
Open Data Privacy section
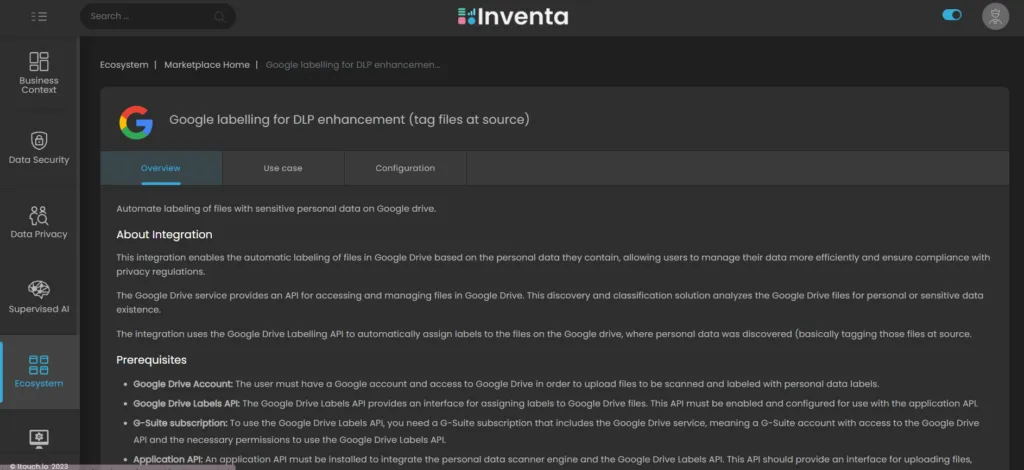click(x=39, y=223)
